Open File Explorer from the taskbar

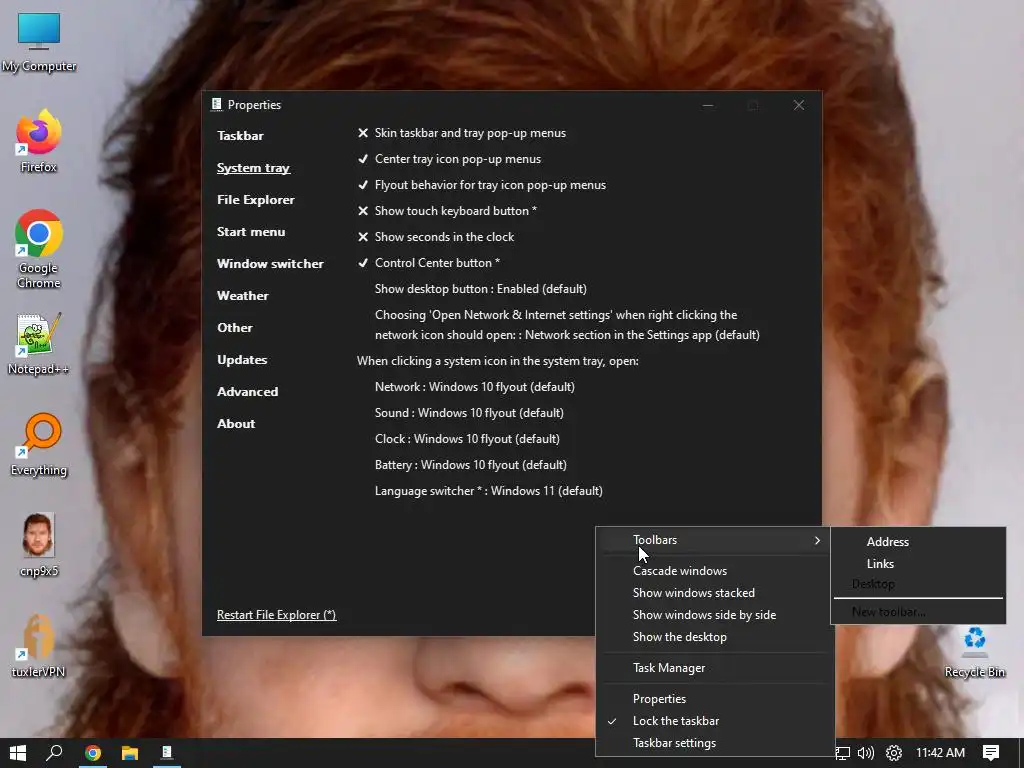point(130,753)
